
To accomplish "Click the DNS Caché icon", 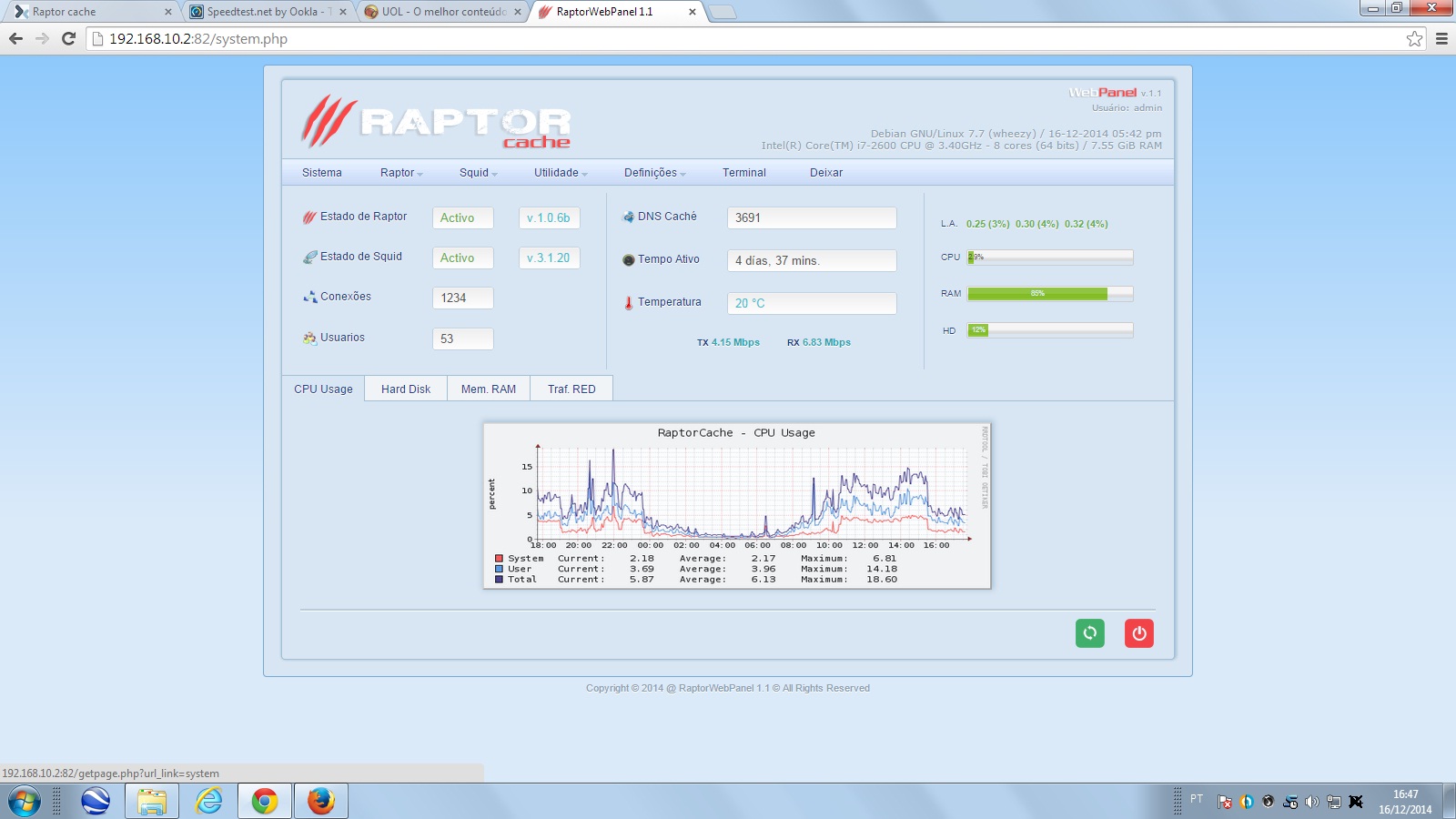I will click(628, 217).
